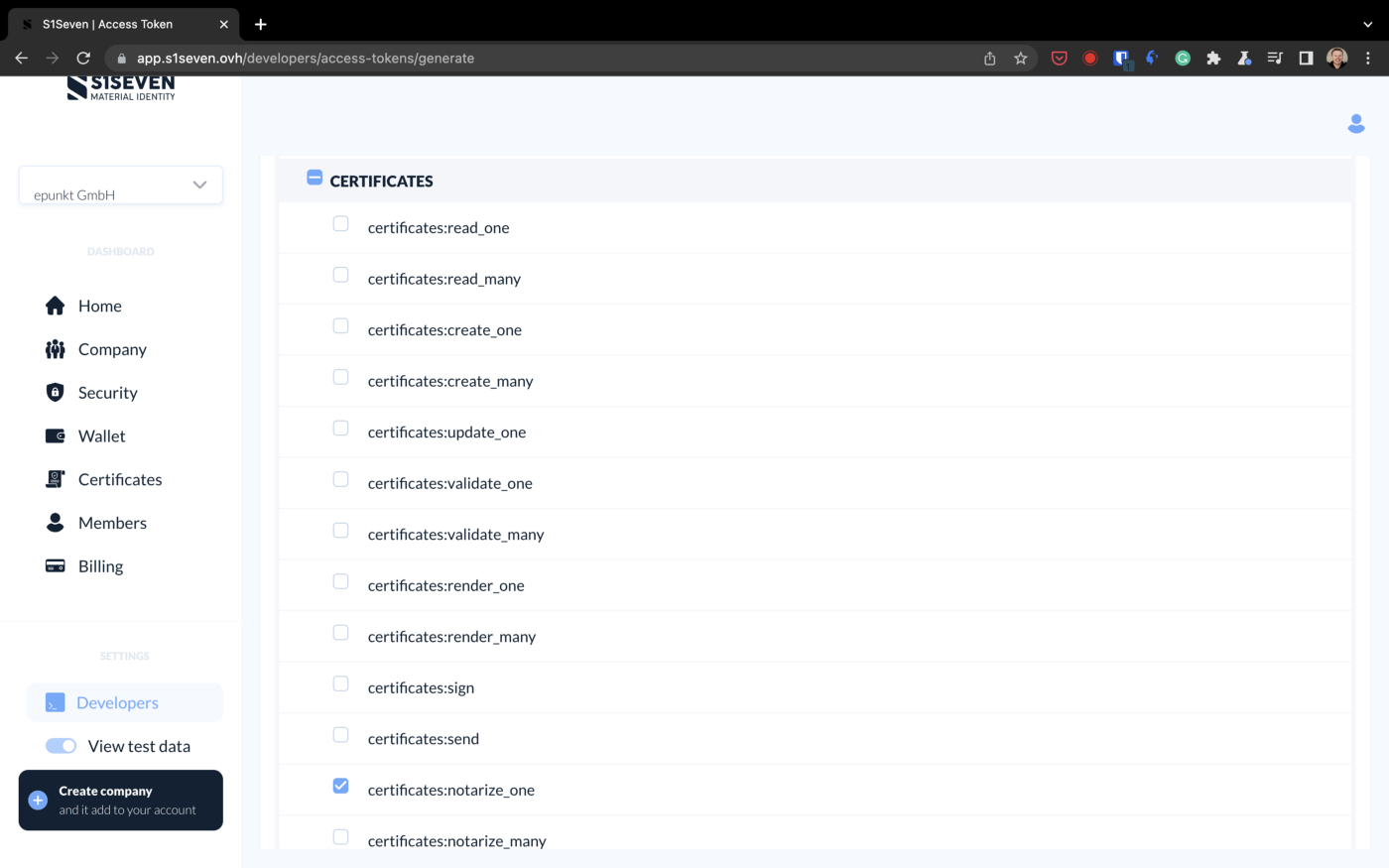Collapse the CERTIFICATES section selector
This screenshot has height=868, width=1389.
[x=315, y=178]
